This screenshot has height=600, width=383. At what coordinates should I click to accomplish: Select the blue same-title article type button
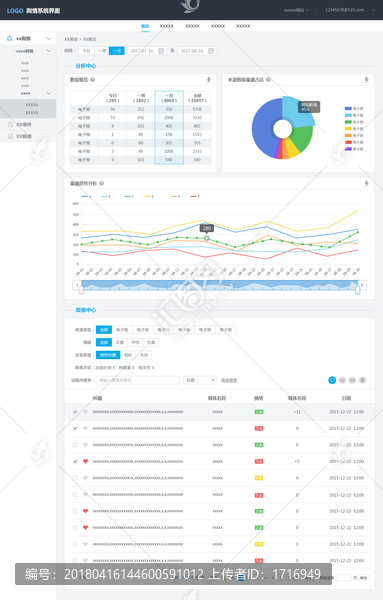click(x=108, y=355)
